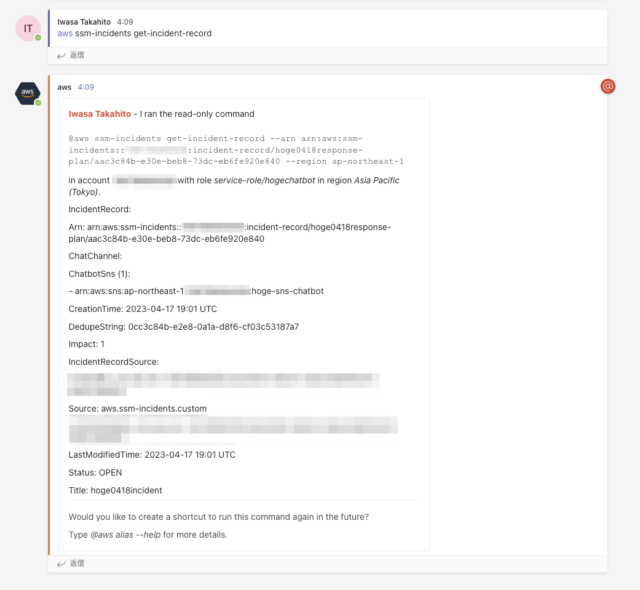Open the 4:09 timestamp link on aws message
The height and width of the screenshot is (590, 640).
point(86,87)
